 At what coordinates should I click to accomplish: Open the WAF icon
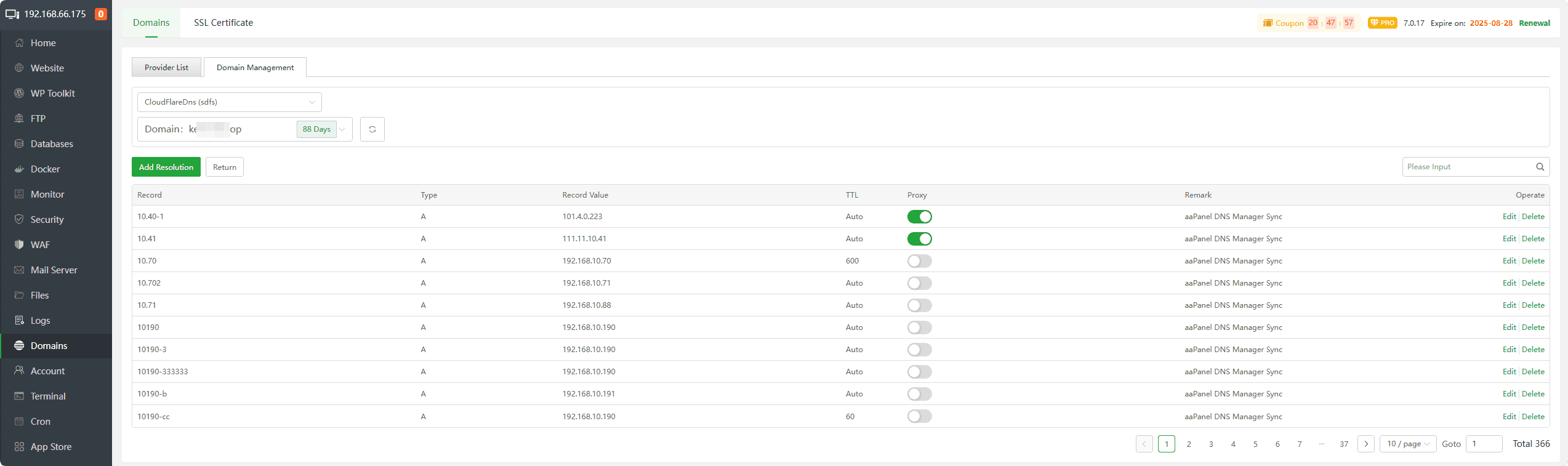click(19, 244)
